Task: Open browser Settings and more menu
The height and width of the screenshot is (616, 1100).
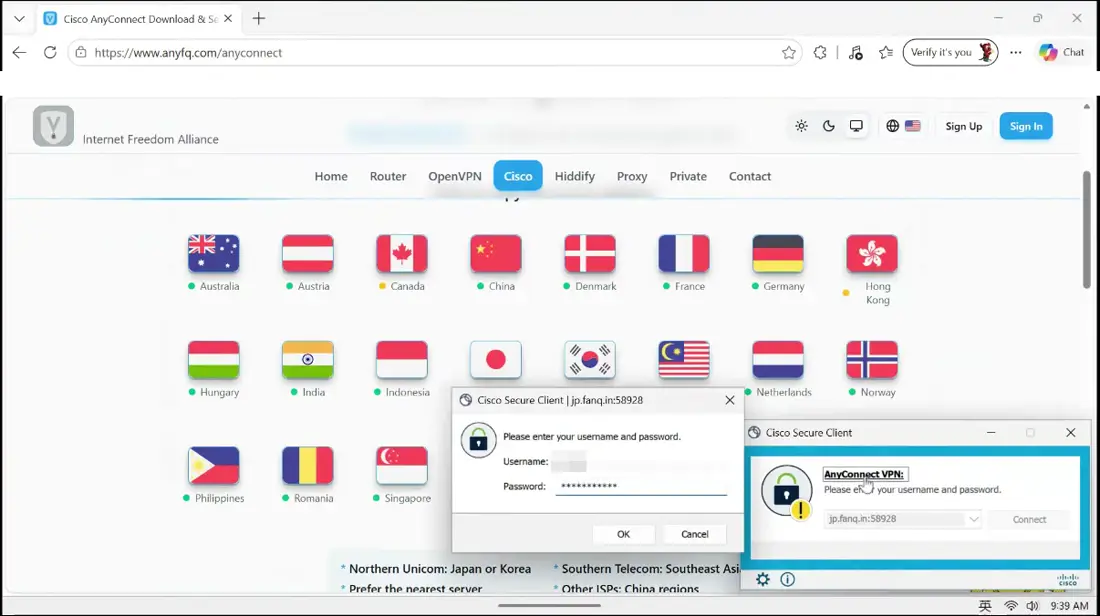Action: (x=1016, y=53)
